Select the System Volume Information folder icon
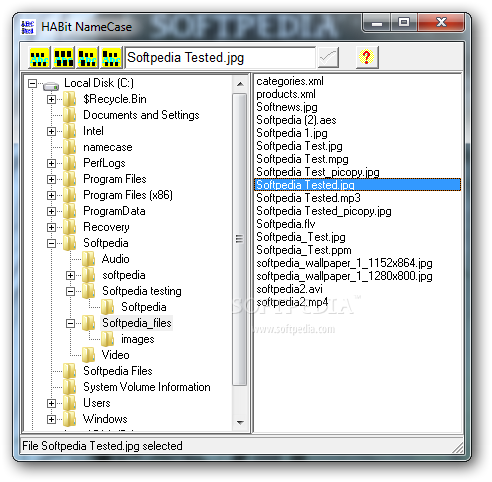 point(70,387)
